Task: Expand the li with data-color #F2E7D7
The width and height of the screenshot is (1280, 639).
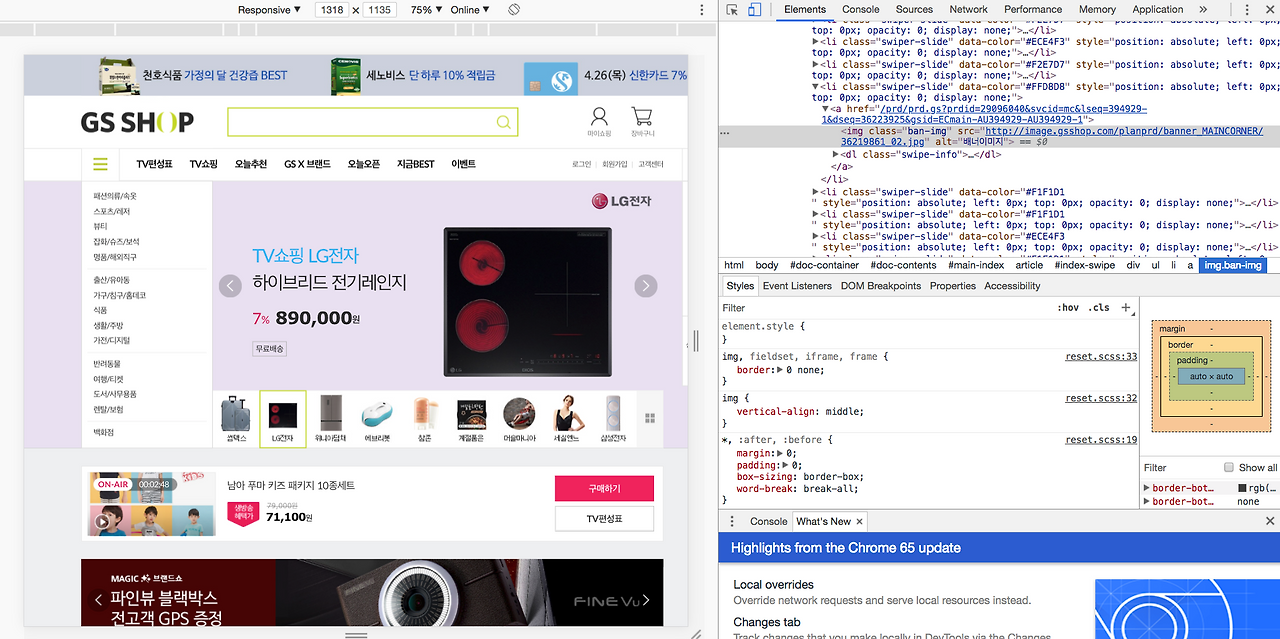Action: coord(816,65)
